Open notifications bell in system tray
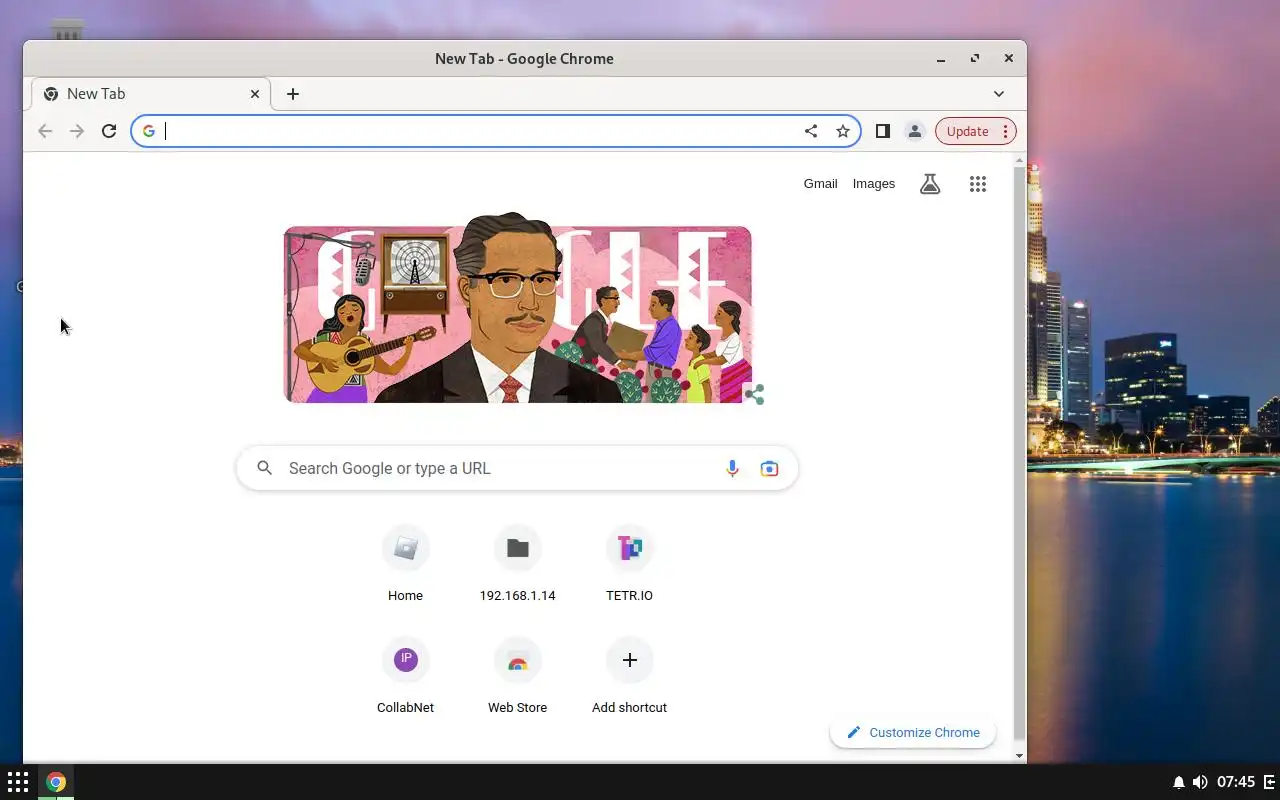 [x=1179, y=782]
